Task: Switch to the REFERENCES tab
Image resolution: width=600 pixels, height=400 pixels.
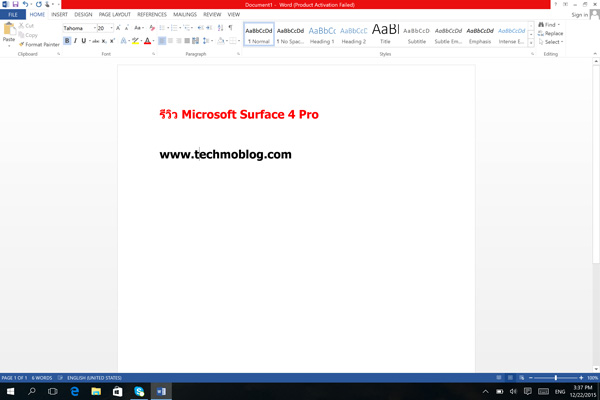Action: 152,15
